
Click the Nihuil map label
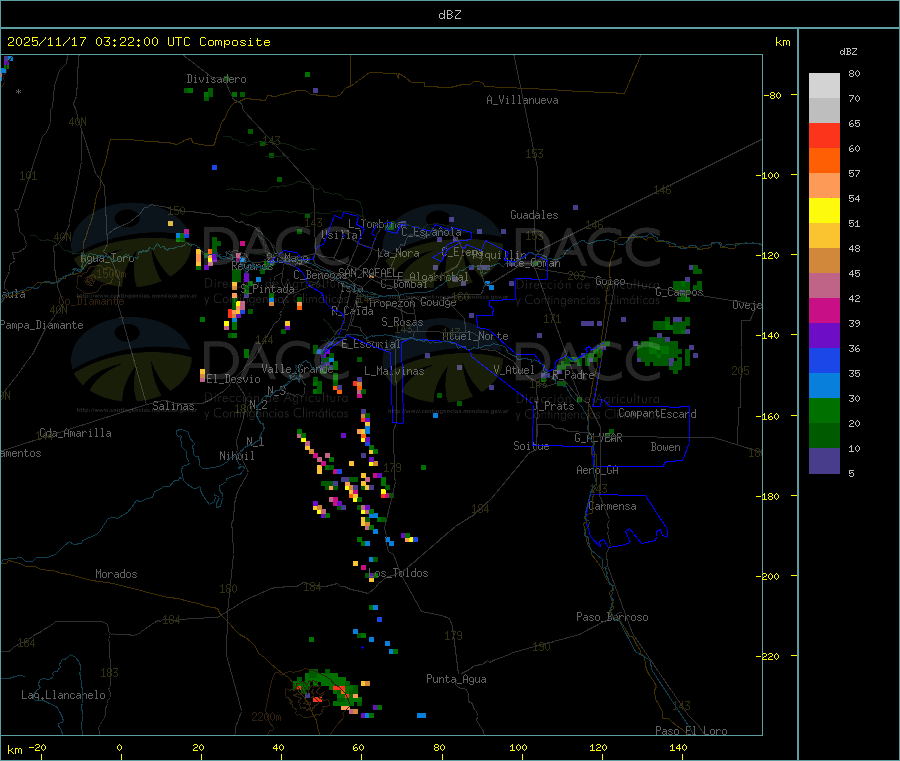236,456
